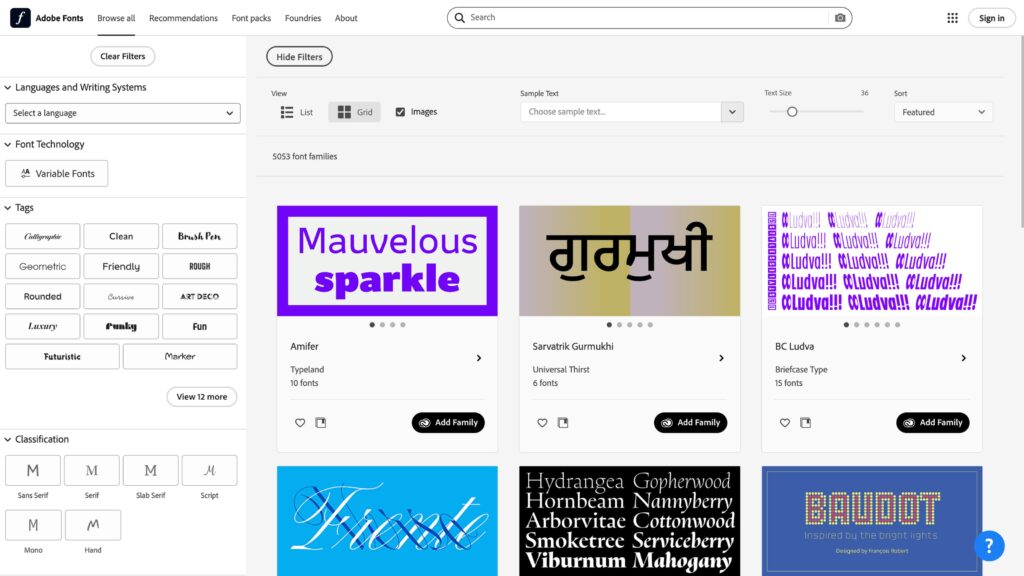Open the Select a language dropdown
The image size is (1024, 576).
pos(122,113)
